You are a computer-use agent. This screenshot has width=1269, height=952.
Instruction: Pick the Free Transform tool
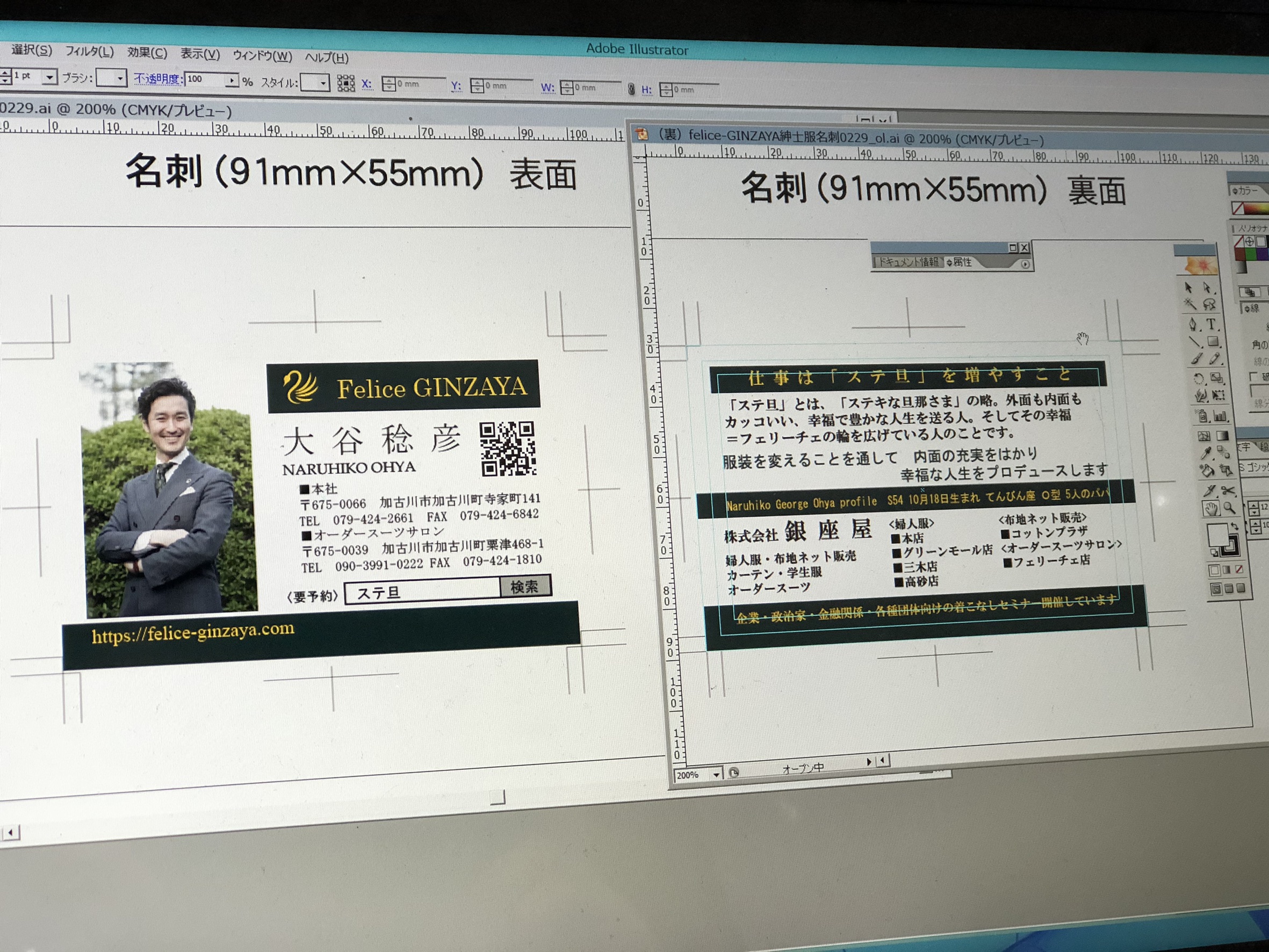pos(1218,395)
